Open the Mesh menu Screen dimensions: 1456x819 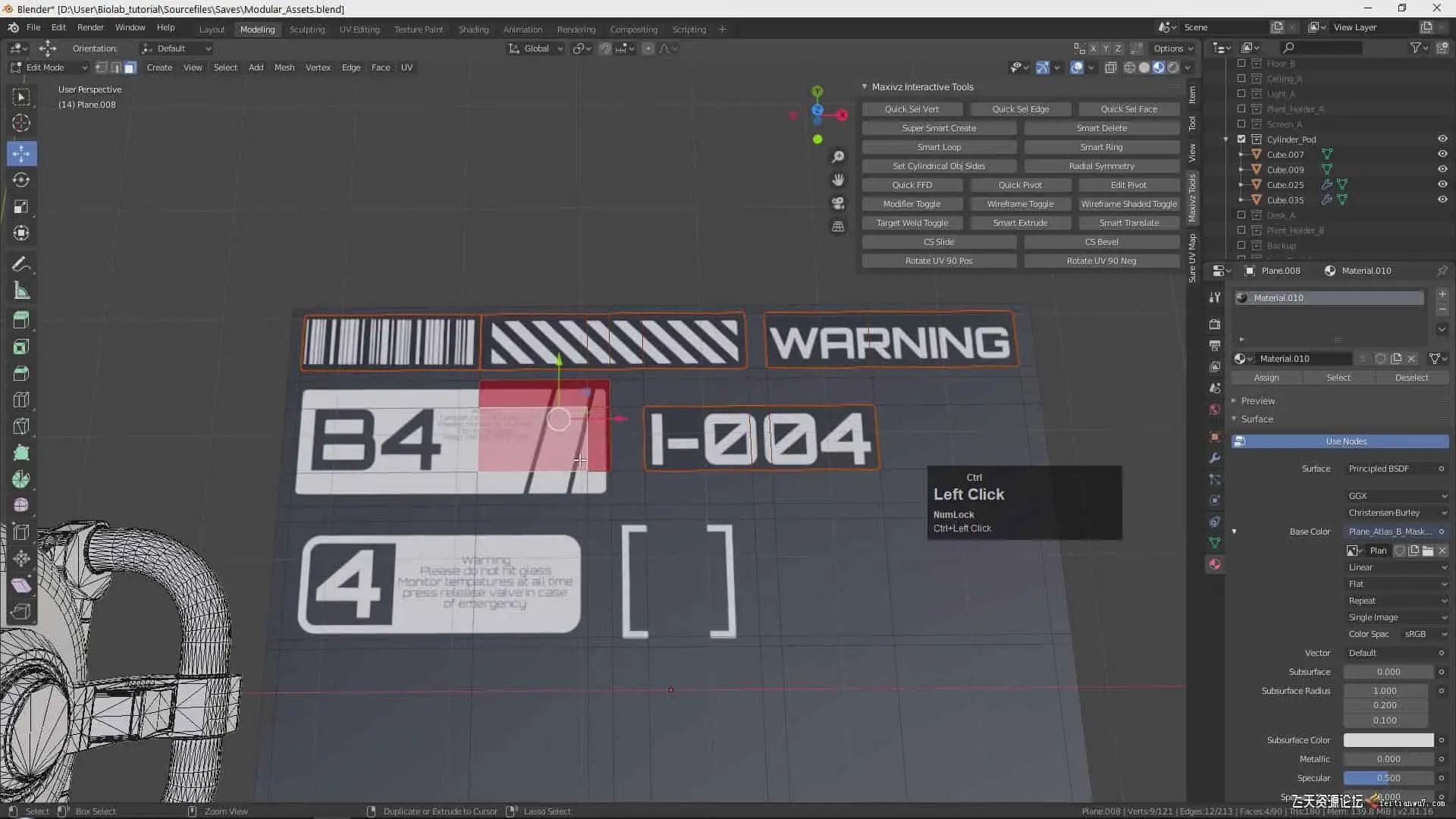pos(284,67)
